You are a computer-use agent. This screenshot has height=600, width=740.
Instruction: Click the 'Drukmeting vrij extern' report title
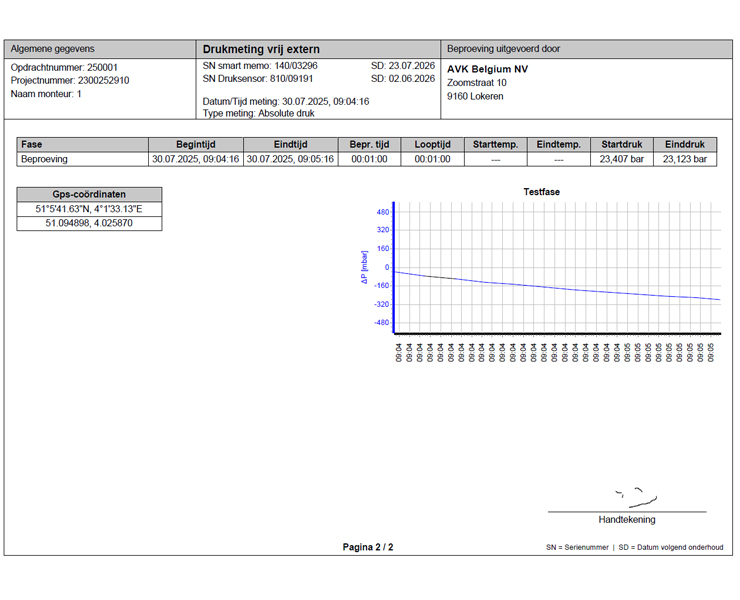261,49
